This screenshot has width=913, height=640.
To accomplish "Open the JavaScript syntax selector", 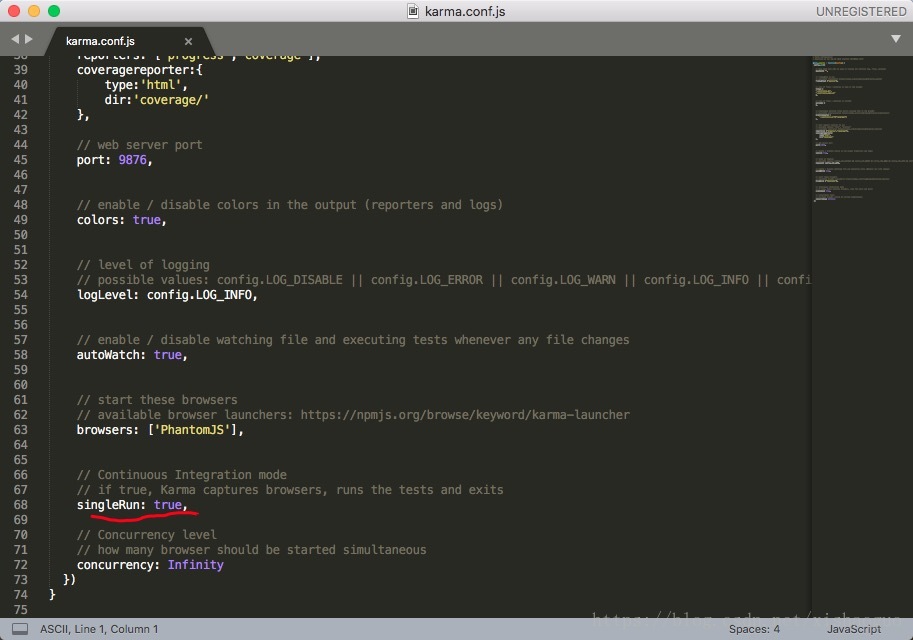I will [854, 629].
